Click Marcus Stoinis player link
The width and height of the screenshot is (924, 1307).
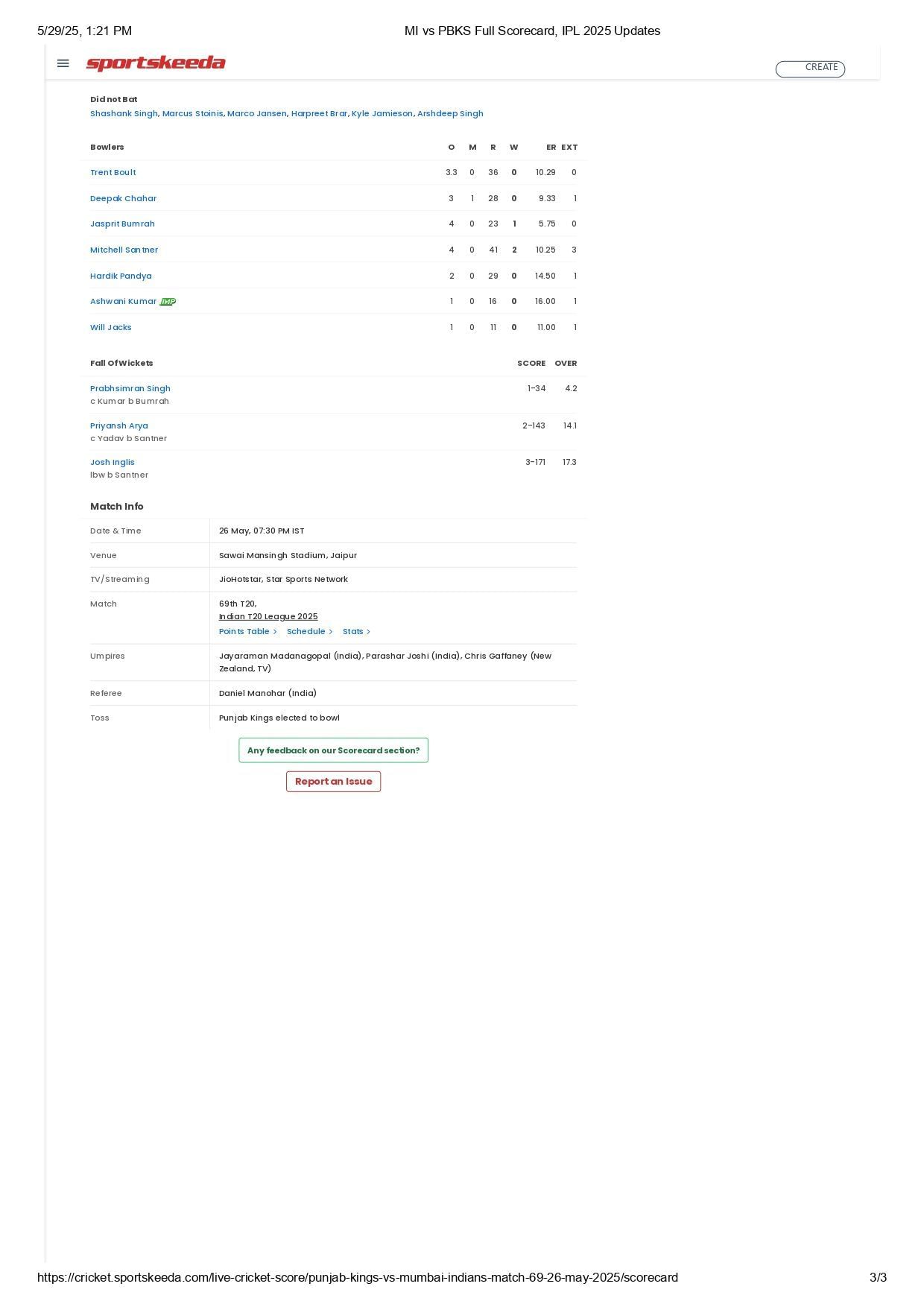click(192, 114)
